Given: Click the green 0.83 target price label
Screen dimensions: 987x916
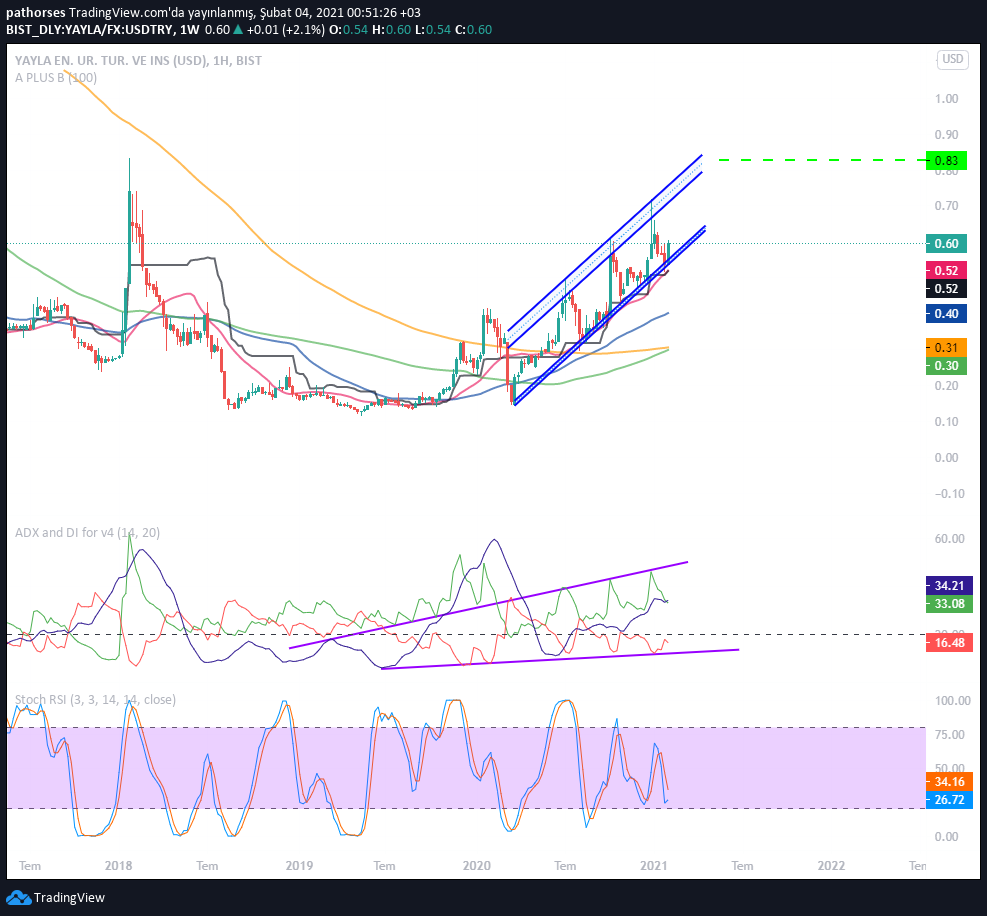Looking at the screenshot, I should pos(946,161).
